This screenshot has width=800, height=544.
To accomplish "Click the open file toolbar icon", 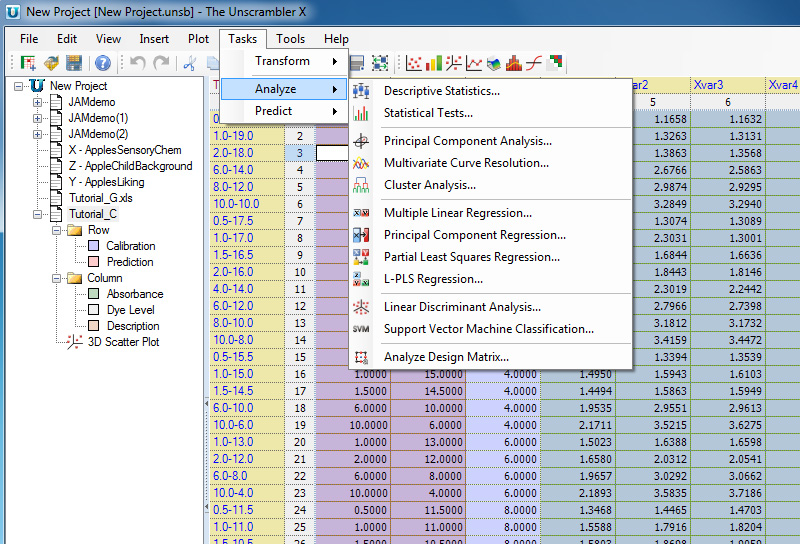I will tap(51, 63).
